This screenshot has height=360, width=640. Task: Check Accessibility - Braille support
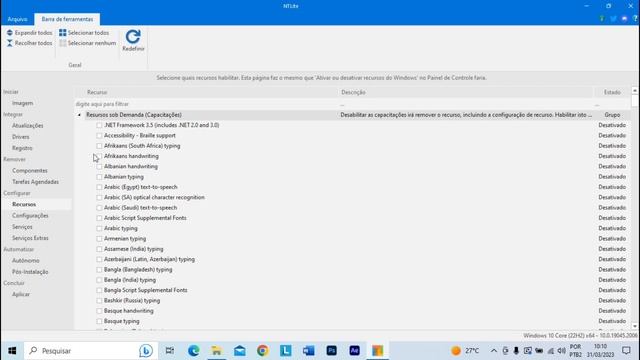[x=99, y=136]
